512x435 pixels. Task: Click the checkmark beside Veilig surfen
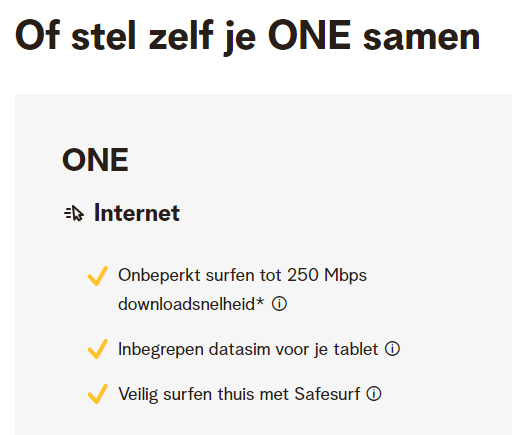(x=97, y=394)
